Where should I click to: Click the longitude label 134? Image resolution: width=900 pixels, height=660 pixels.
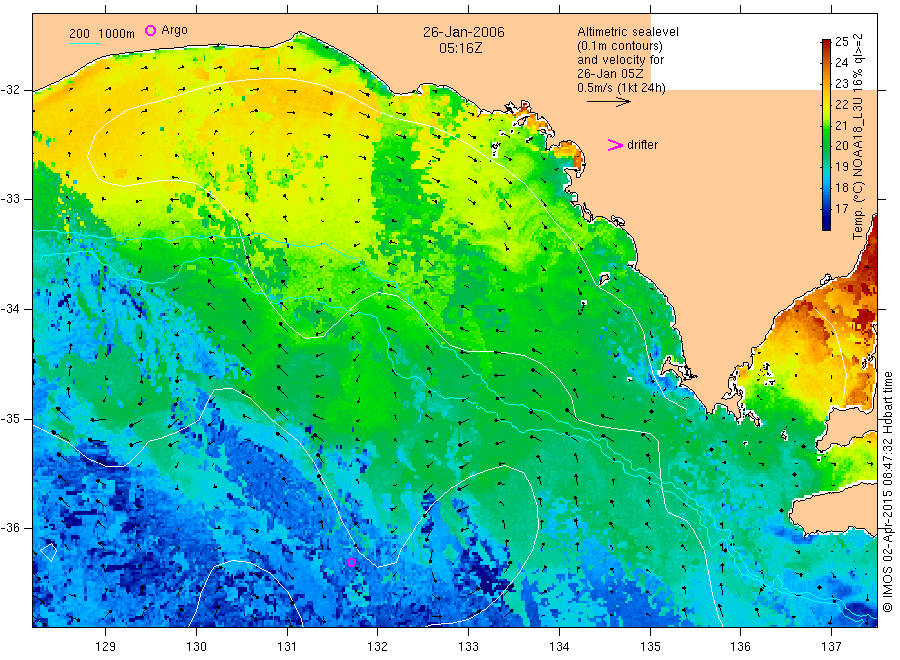[559, 647]
